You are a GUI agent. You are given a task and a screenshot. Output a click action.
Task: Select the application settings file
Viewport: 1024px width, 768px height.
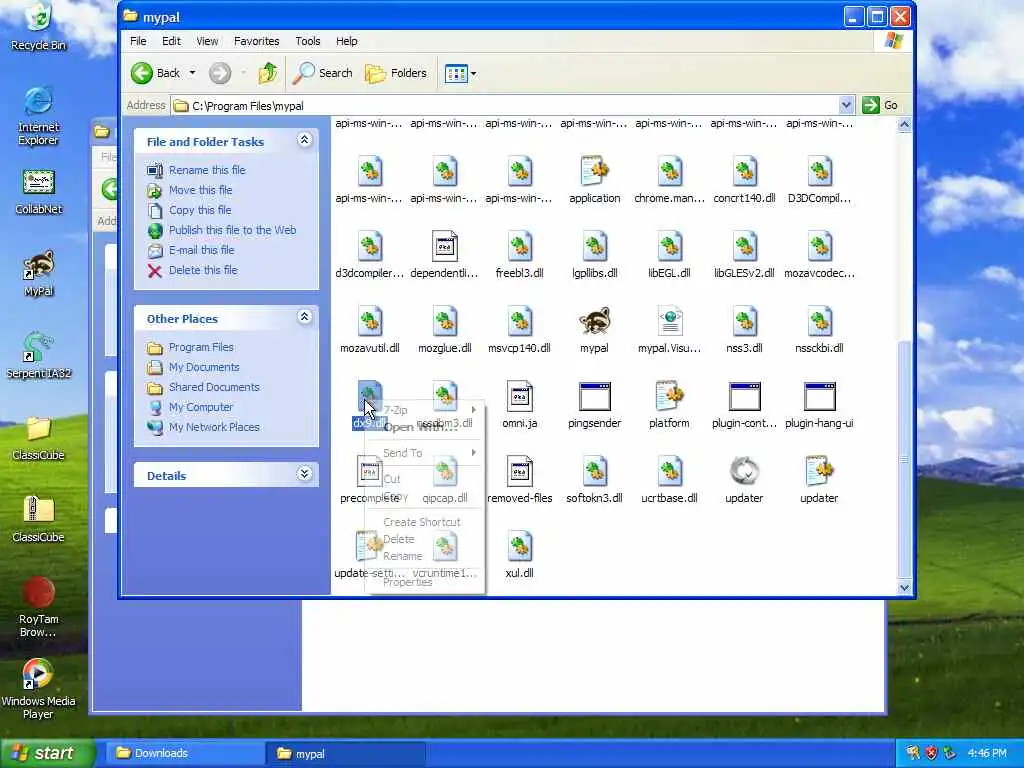tap(594, 180)
